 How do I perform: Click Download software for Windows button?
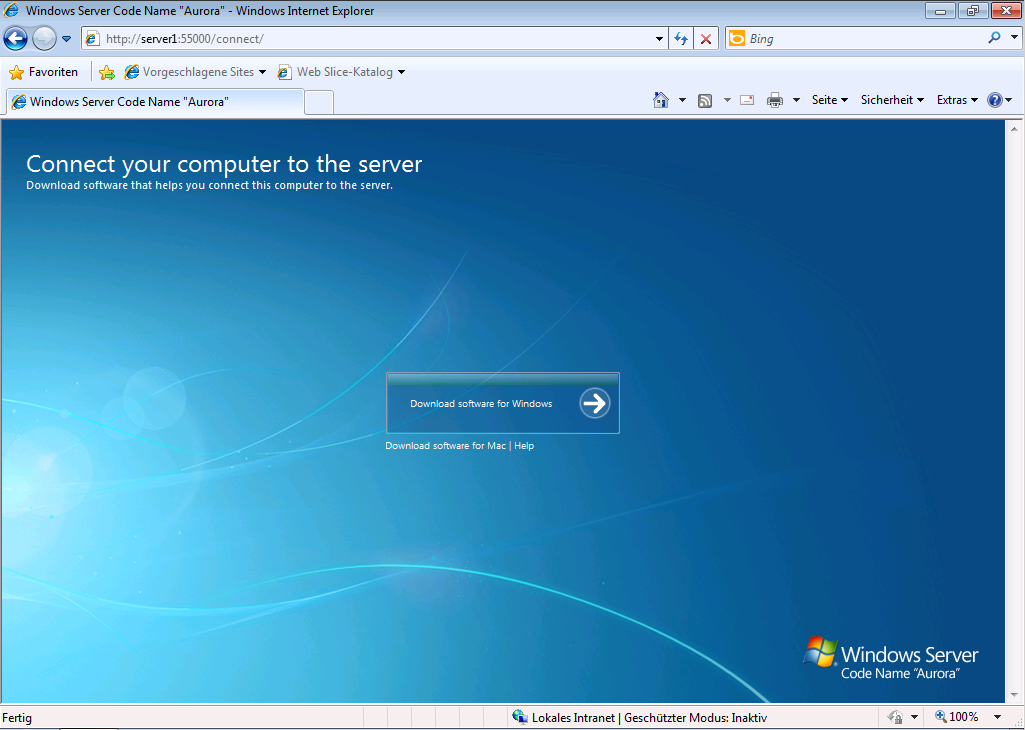[502, 403]
